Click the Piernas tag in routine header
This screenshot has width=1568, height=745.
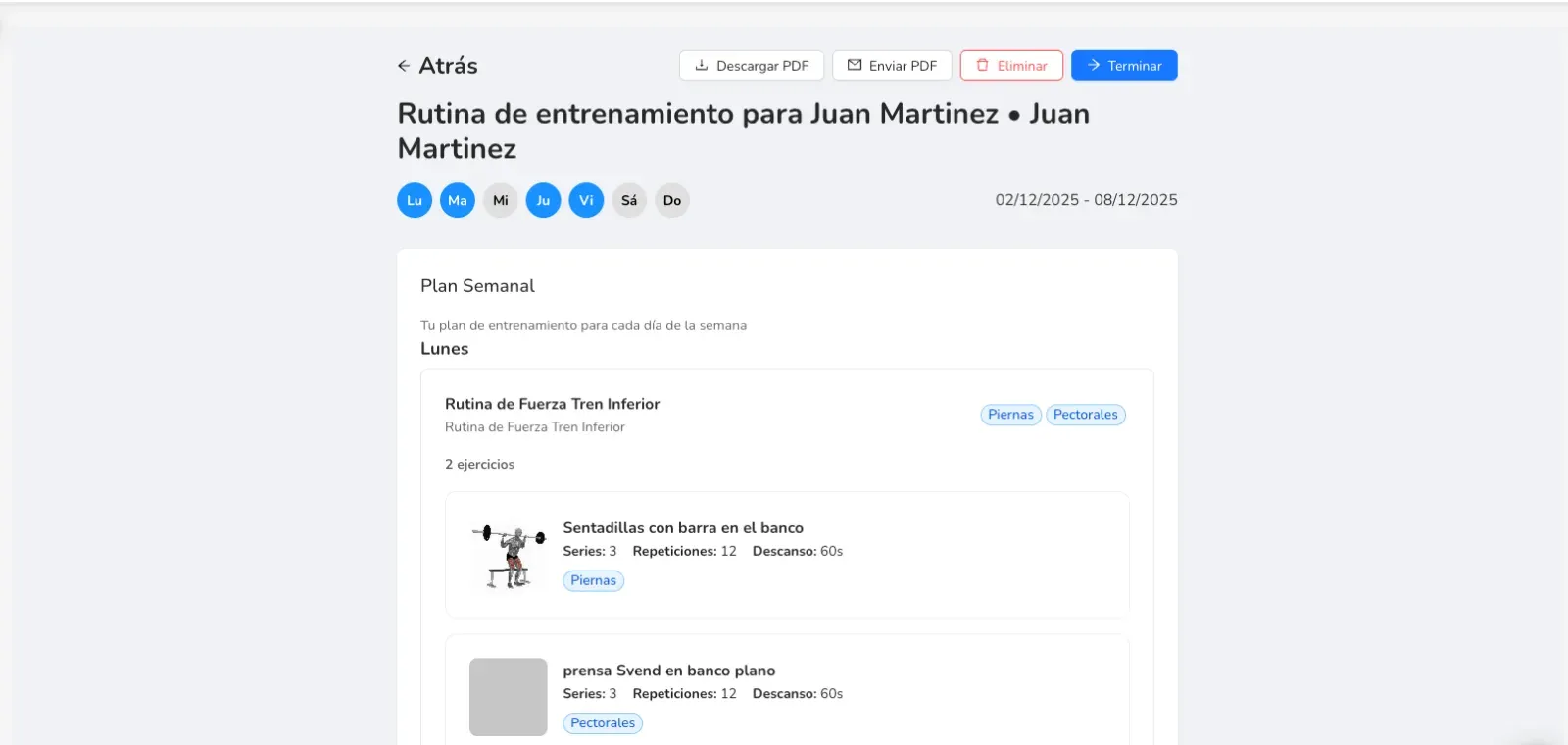(1011, 415)
